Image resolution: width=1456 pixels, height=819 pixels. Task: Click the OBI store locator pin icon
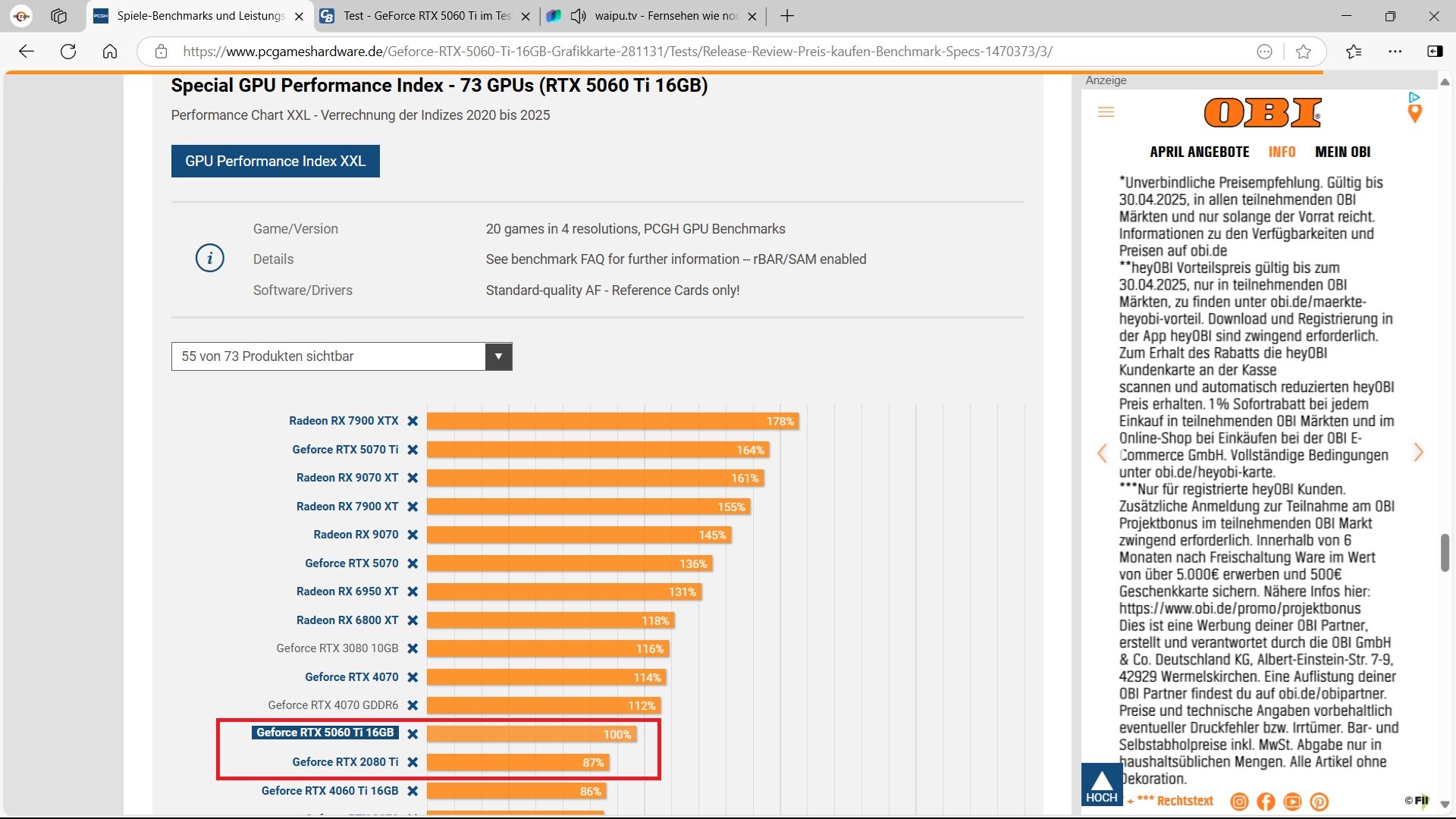coord(1414,114)
